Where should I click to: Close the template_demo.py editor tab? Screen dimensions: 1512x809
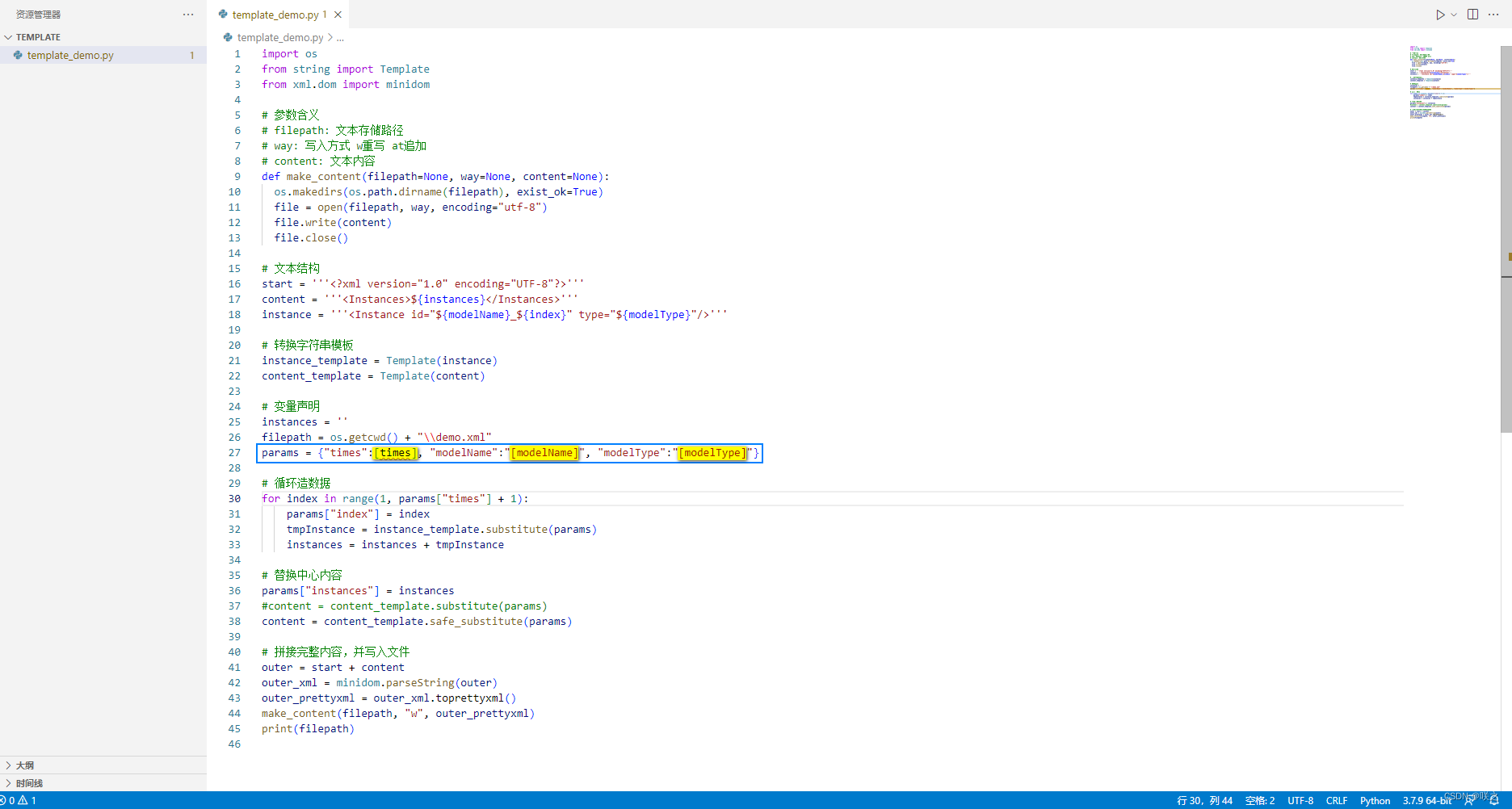[x=338, y=15]
